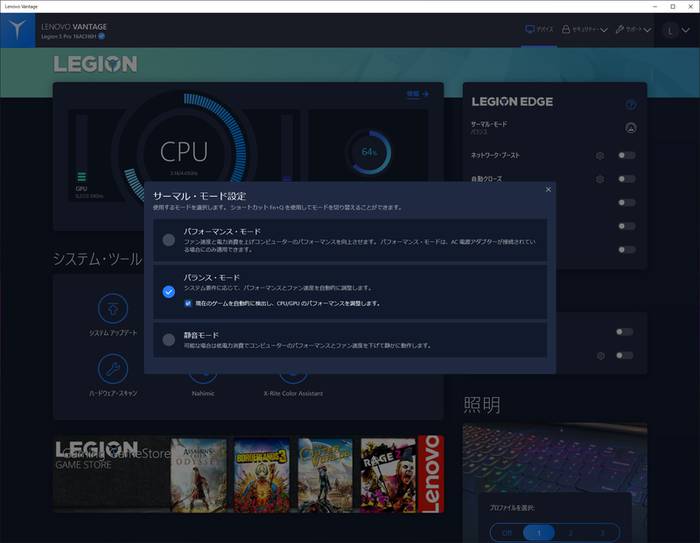Click the CPU circular gauge
The height and width of the screenshot is (543, 700).
click(x=184, y=152)
